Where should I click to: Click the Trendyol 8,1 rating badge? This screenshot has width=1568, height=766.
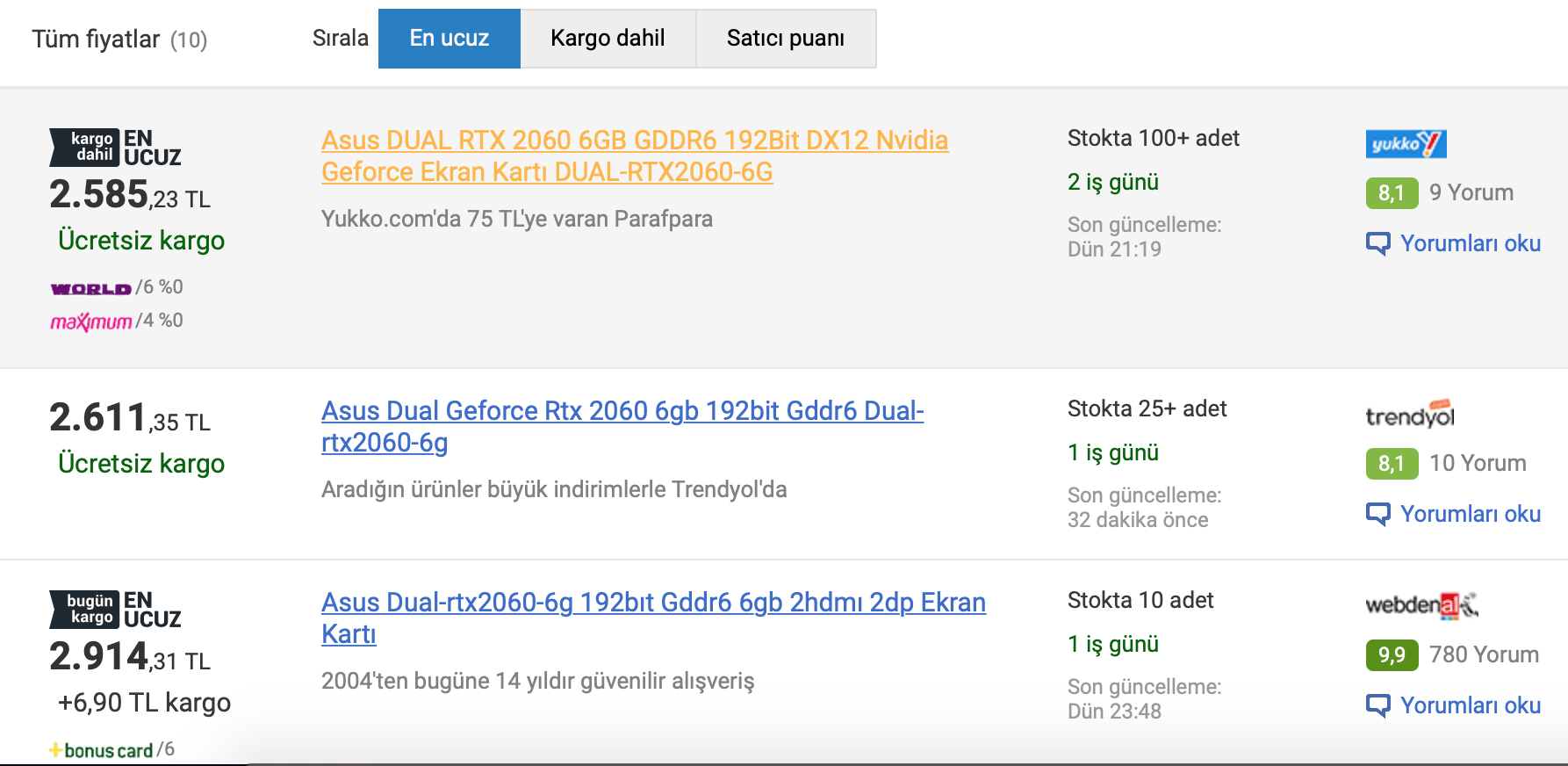(1392, 464)
